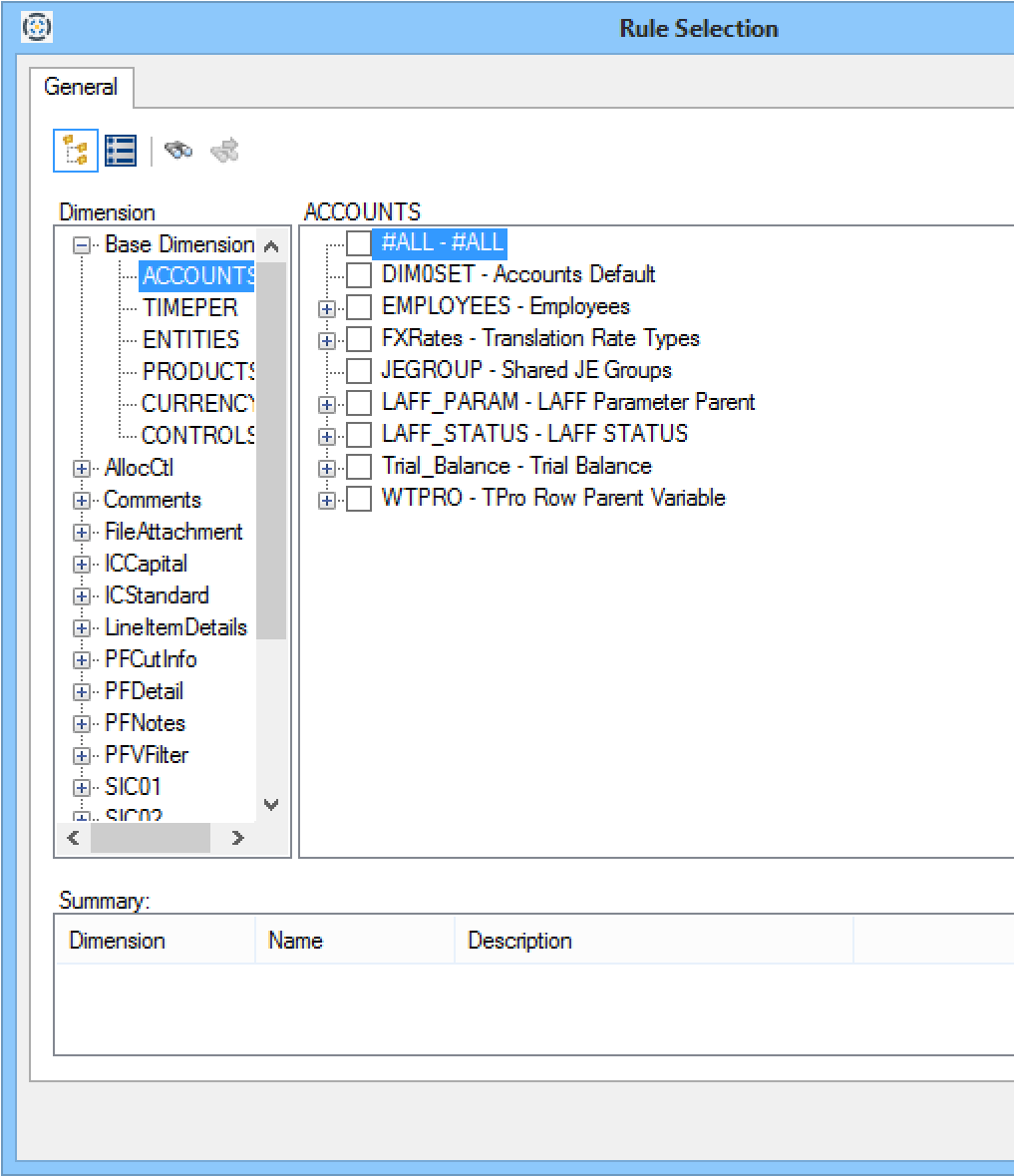
Task: Enable the DIM0SET Accounts Default checkbox
Action: [x=358, y=274]
